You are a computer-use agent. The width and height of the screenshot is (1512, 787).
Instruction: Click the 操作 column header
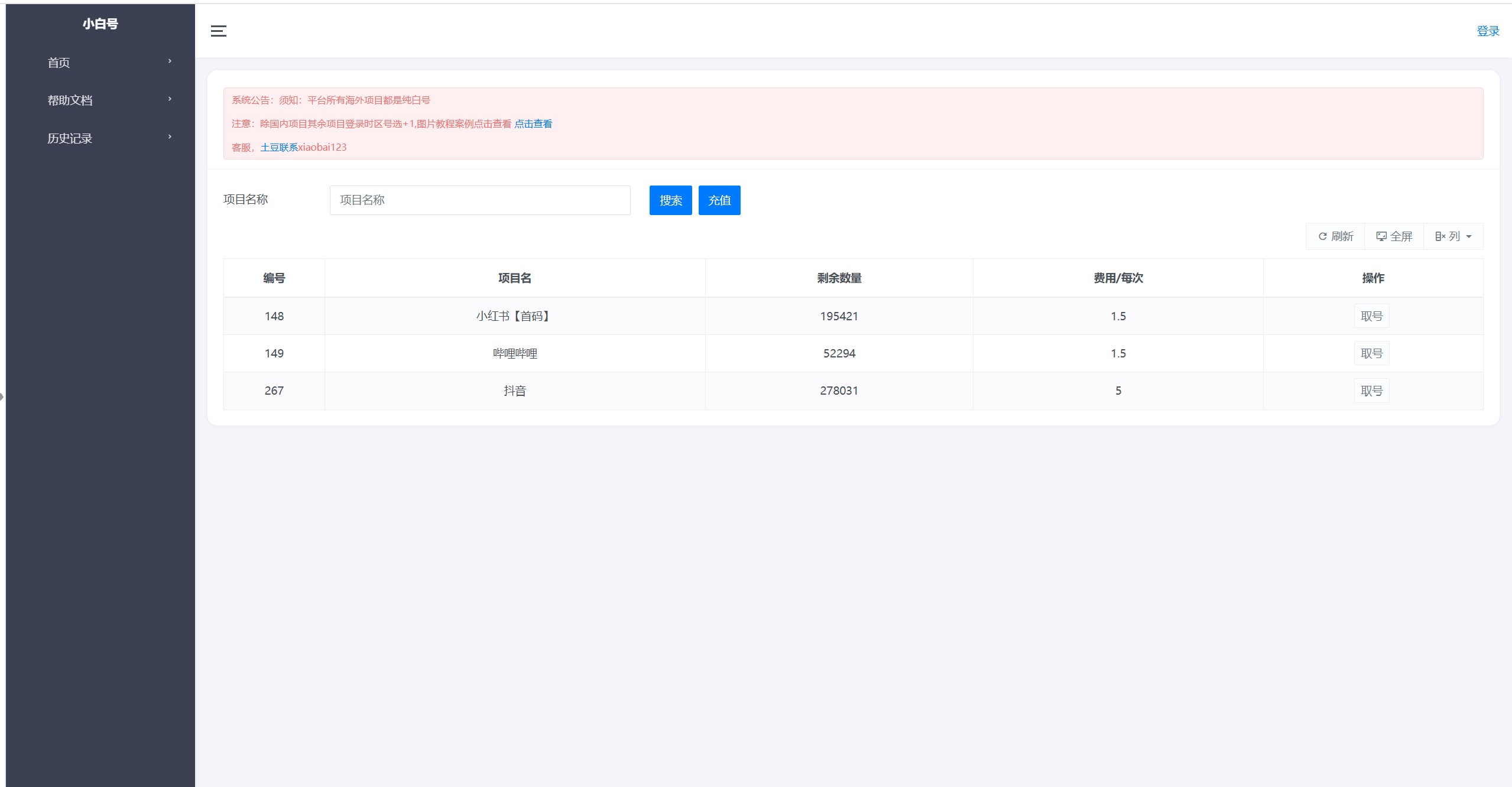click(x=1373, y=278)
